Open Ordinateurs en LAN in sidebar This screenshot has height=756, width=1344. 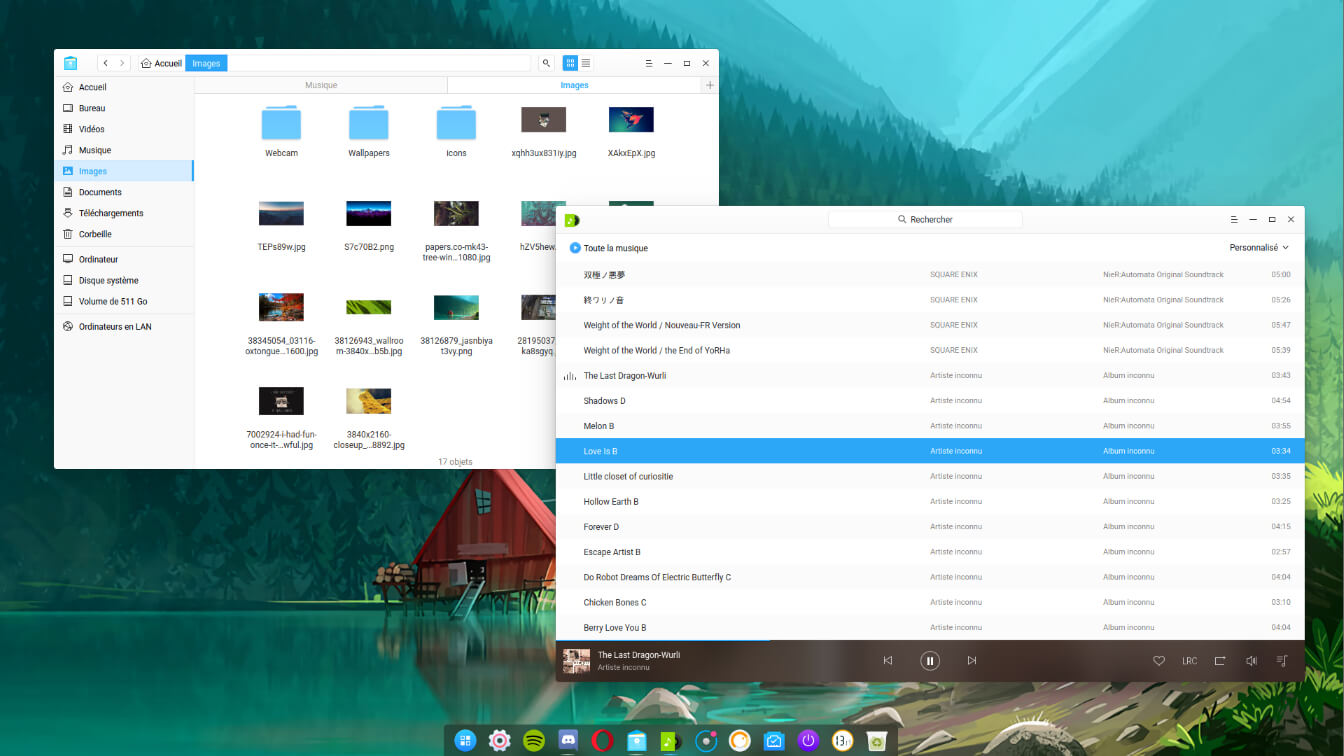click(x=124, y=326)
